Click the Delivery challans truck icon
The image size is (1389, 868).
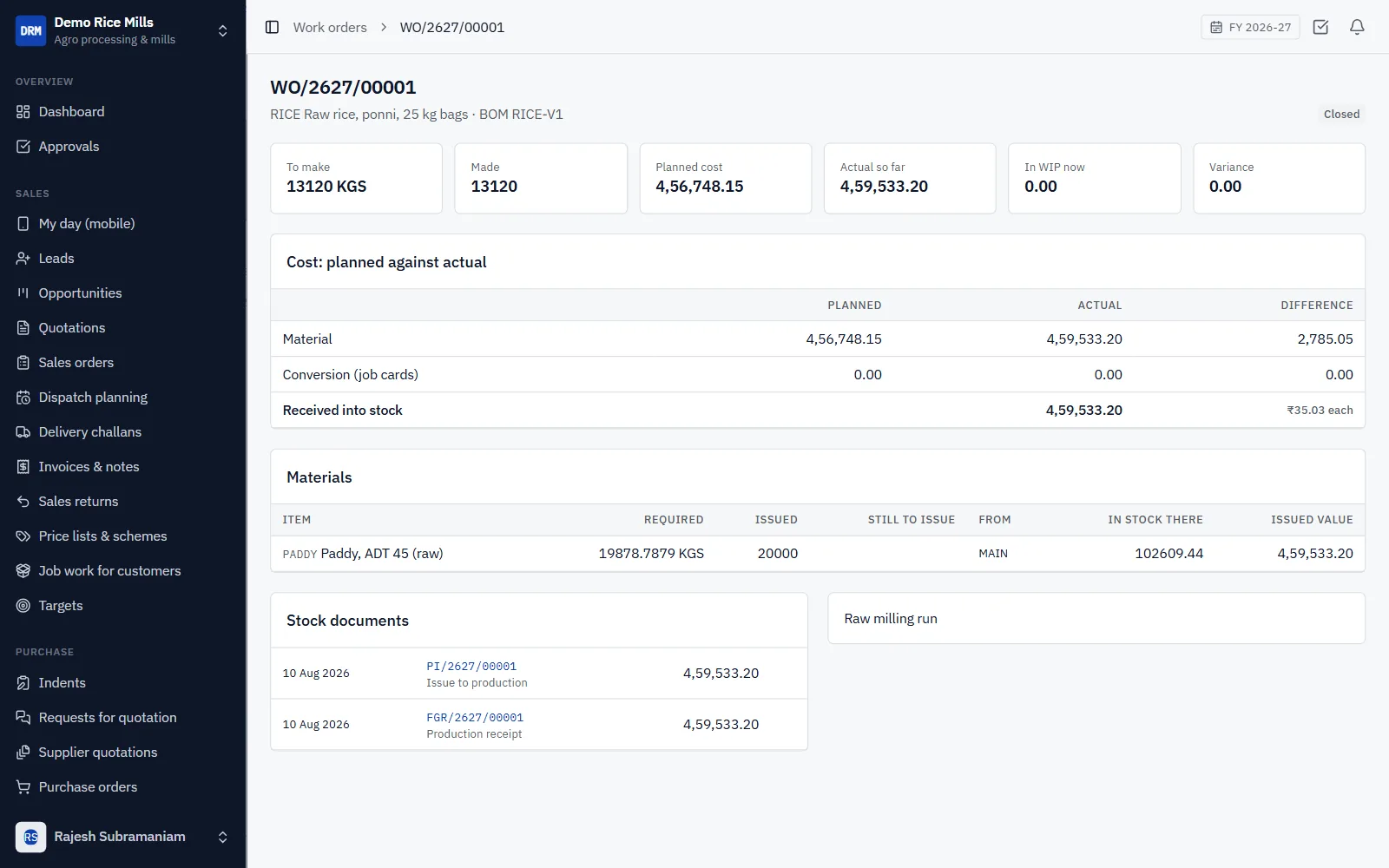23,432
